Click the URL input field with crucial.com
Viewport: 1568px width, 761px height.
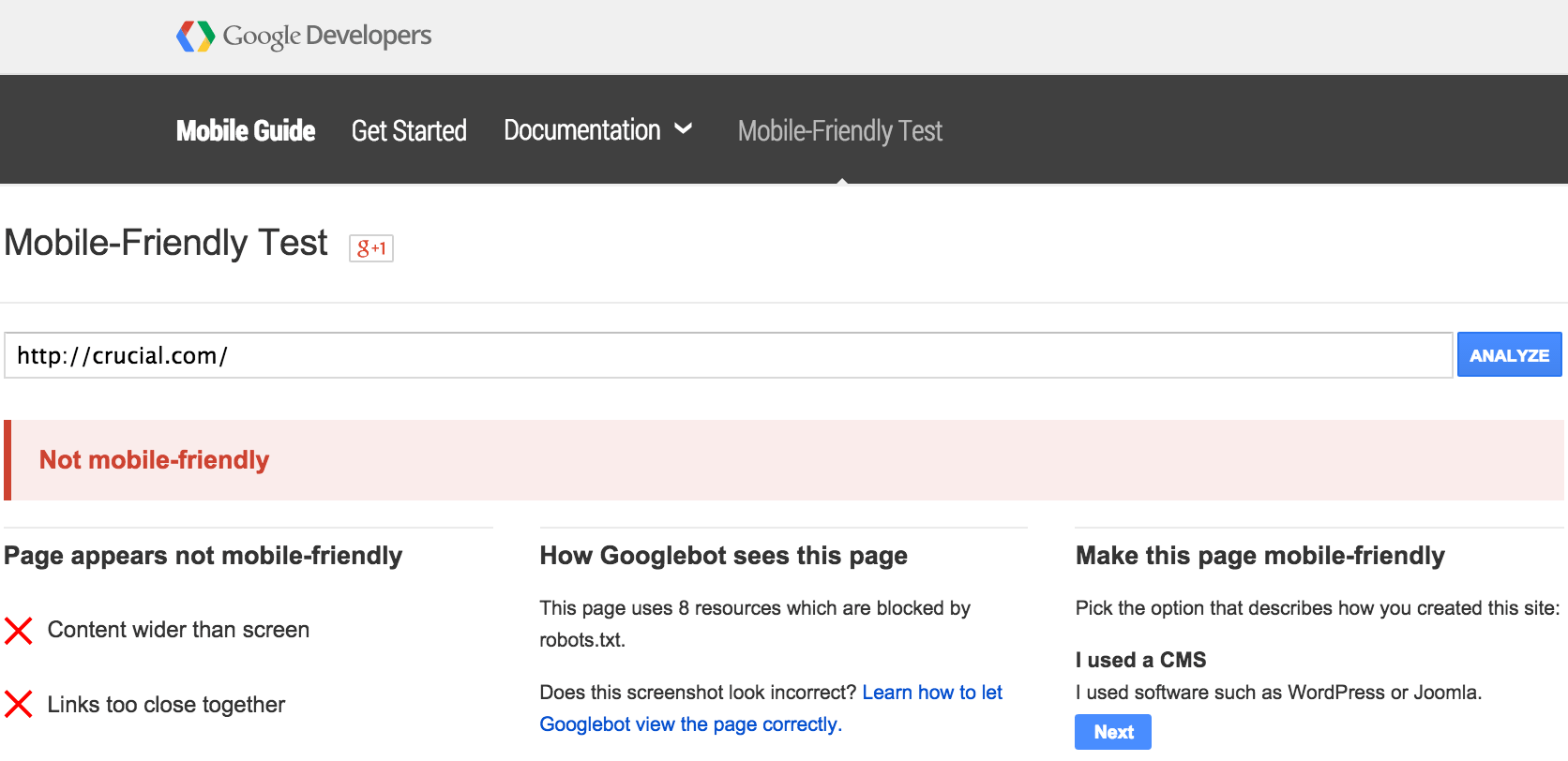(x=729, y=355)
